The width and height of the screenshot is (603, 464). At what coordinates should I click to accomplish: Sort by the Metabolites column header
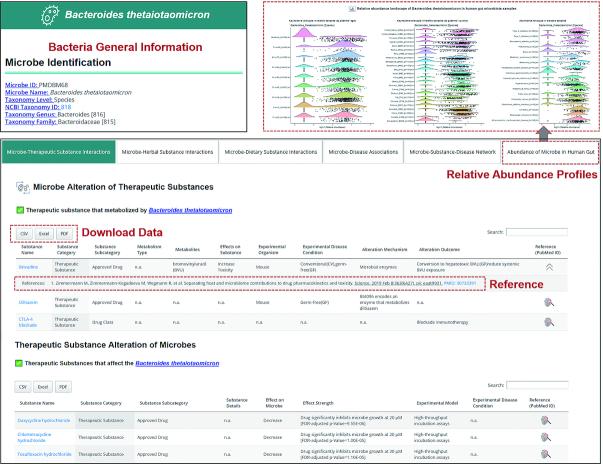click(x=187, y=249)
